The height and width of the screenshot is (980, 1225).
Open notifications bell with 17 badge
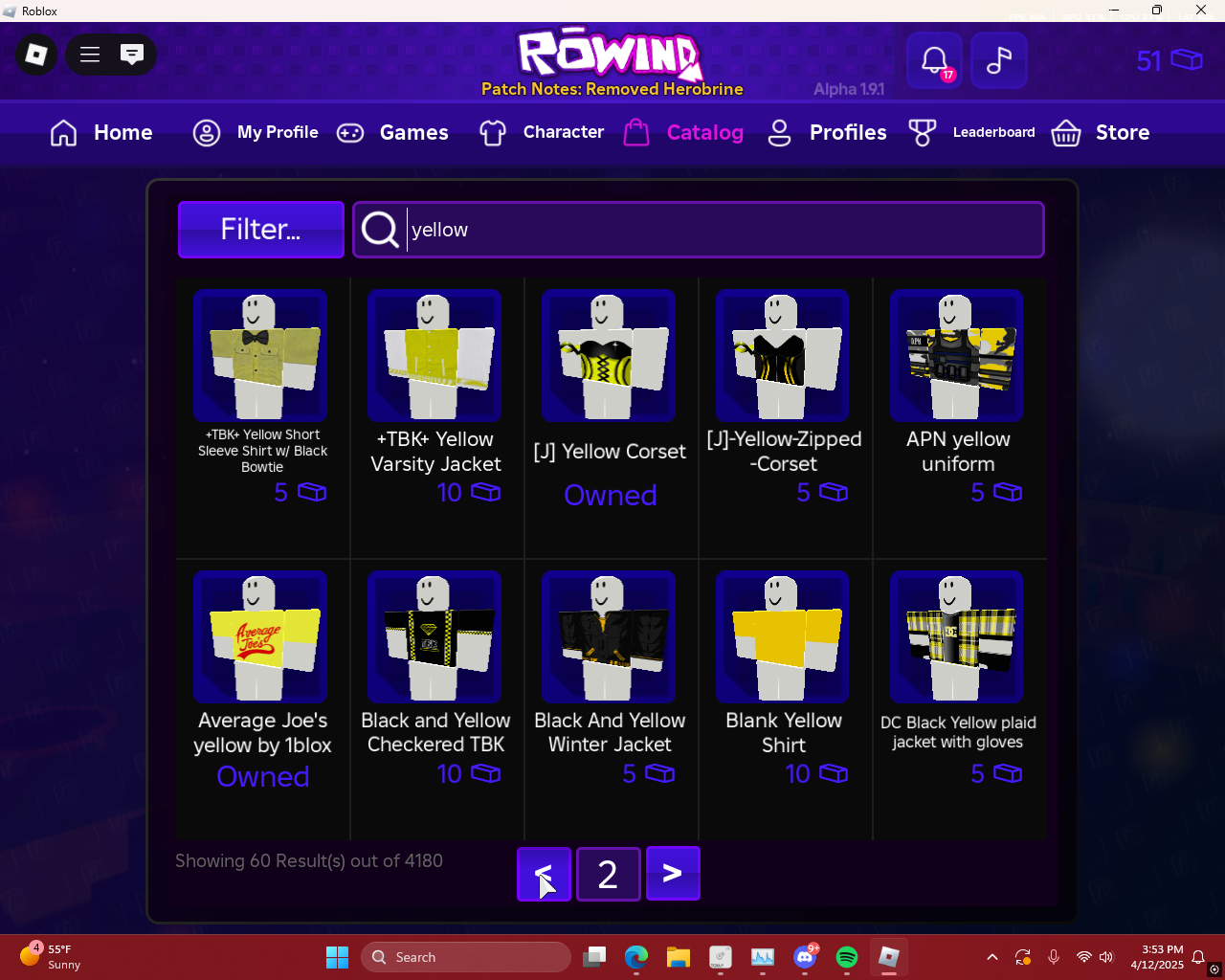click(x=935, y=60)
